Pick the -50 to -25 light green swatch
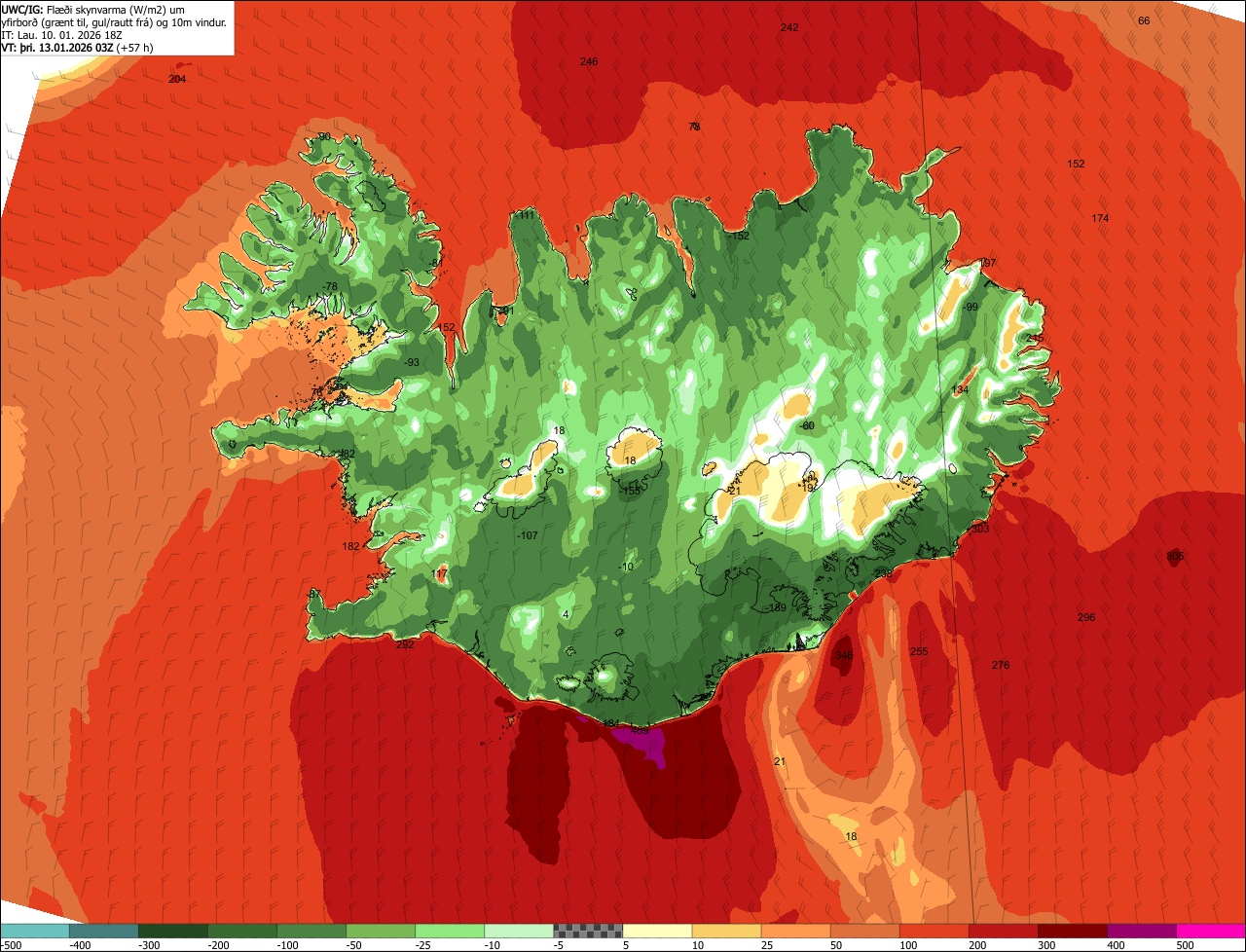1246x952 pixels. [x=380, y=931]
